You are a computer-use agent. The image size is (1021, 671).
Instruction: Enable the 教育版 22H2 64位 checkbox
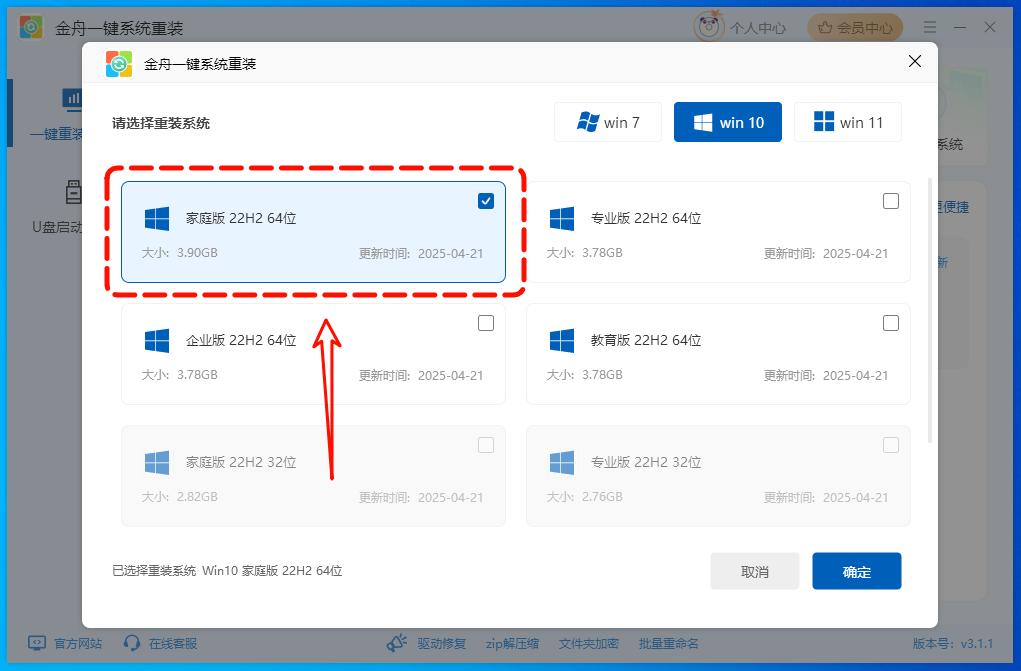tap(891, 322)
